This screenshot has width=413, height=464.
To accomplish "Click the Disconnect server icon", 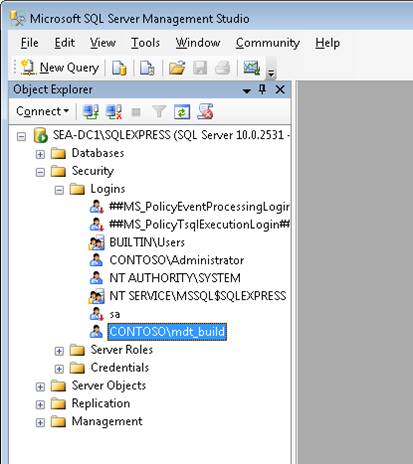I will click(114, 112).
